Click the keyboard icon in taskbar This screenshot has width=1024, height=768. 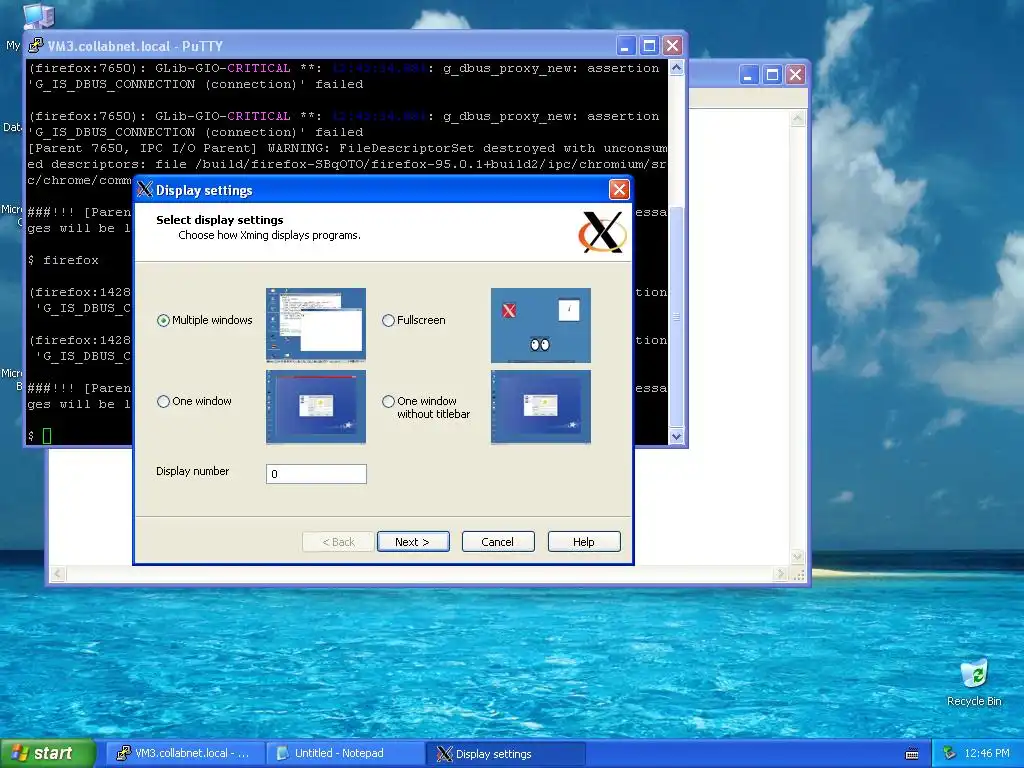click(x=912, y=754)
